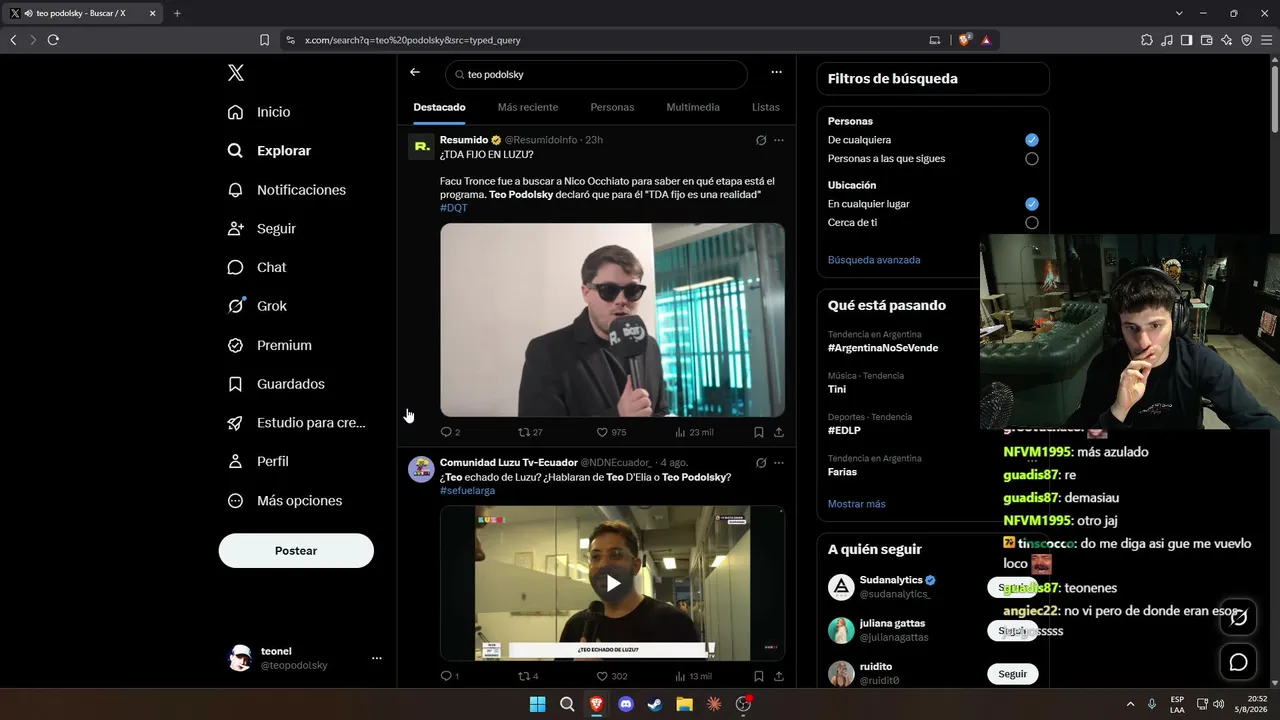1280x720 pixels.
Task: Repost the Comunidad Luzu Tv-Ecuador post
Action: coord(528,676)
